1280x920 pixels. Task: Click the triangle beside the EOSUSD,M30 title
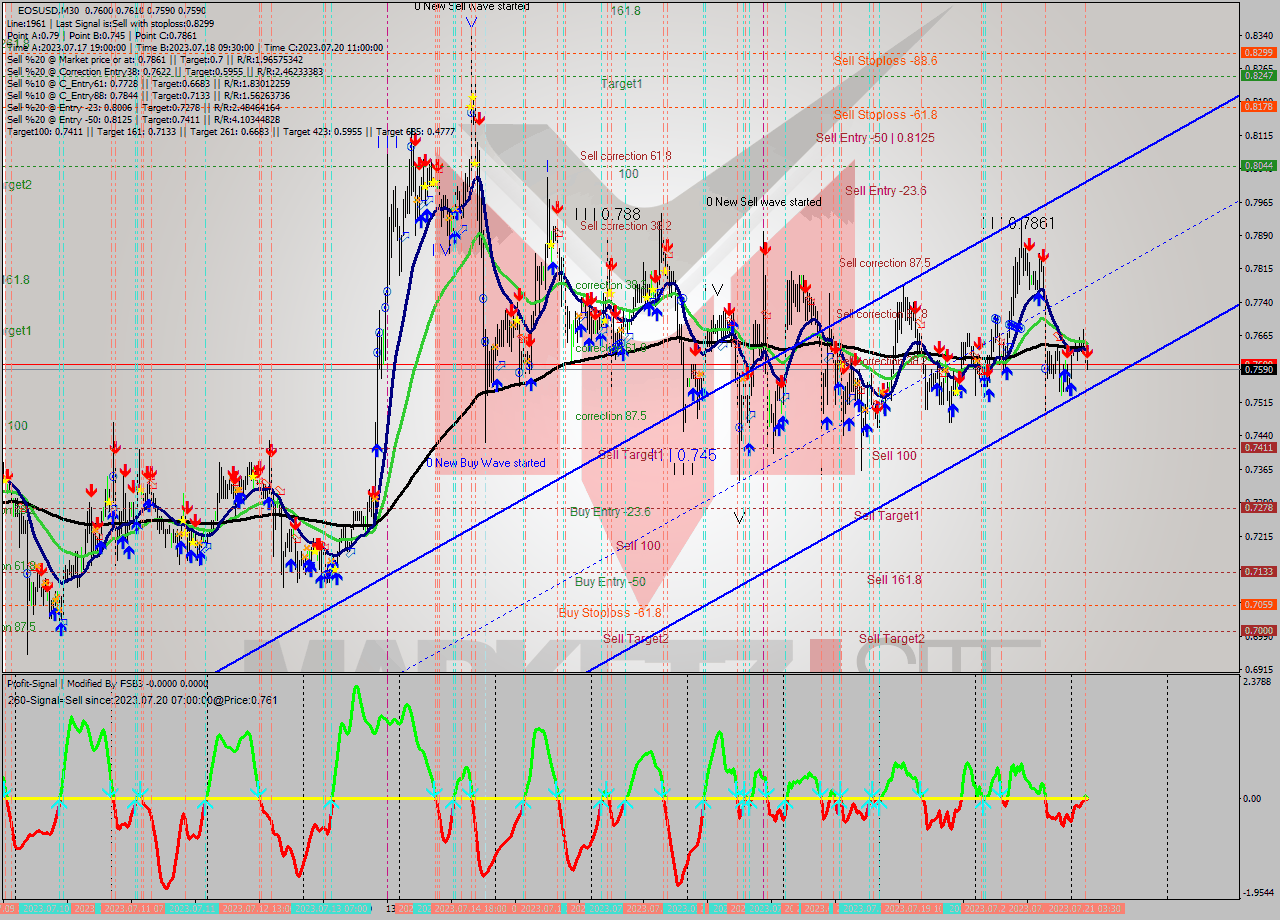[x=9, y=9]
